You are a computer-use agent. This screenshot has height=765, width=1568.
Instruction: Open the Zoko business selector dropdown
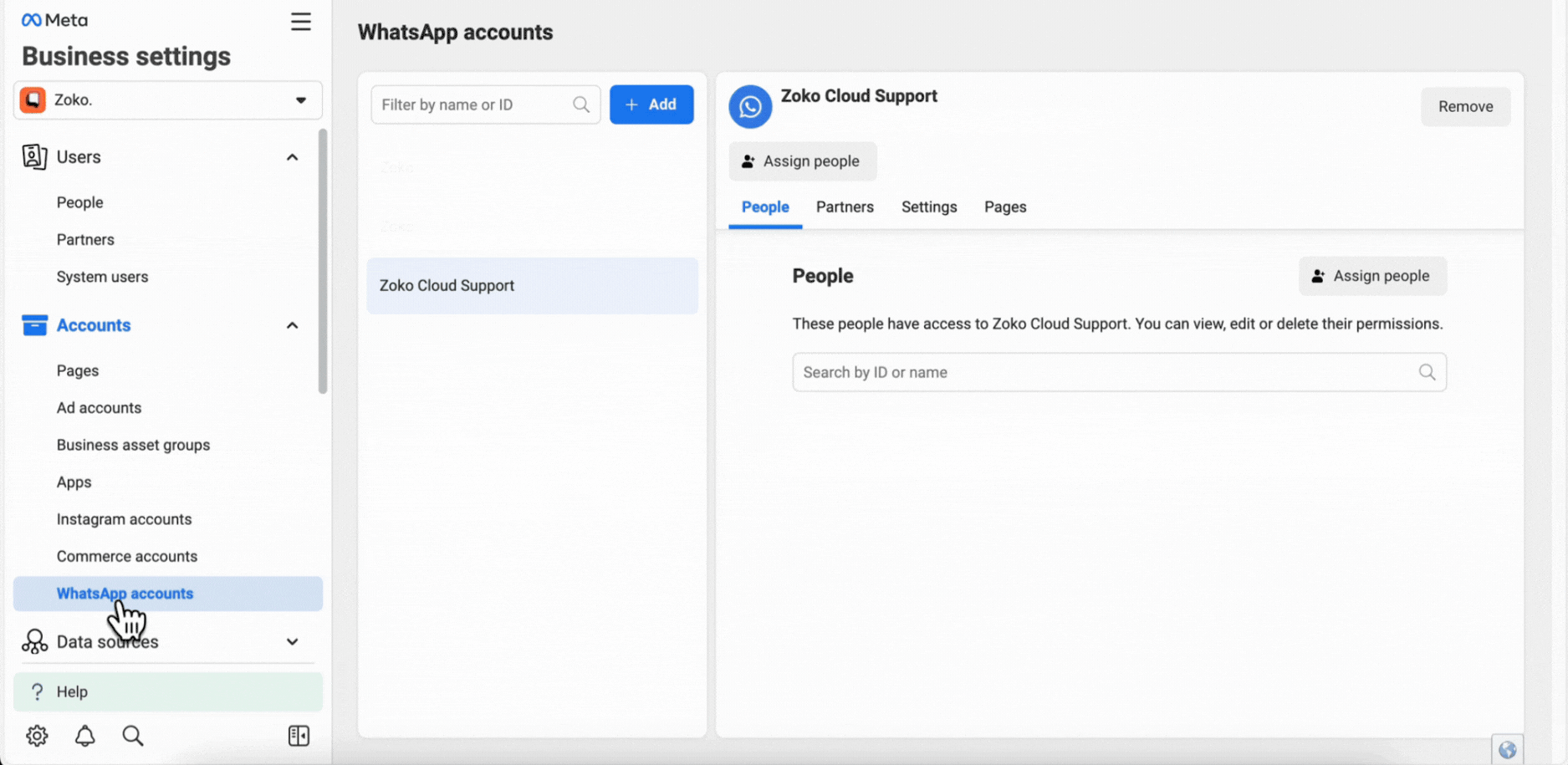168,99
